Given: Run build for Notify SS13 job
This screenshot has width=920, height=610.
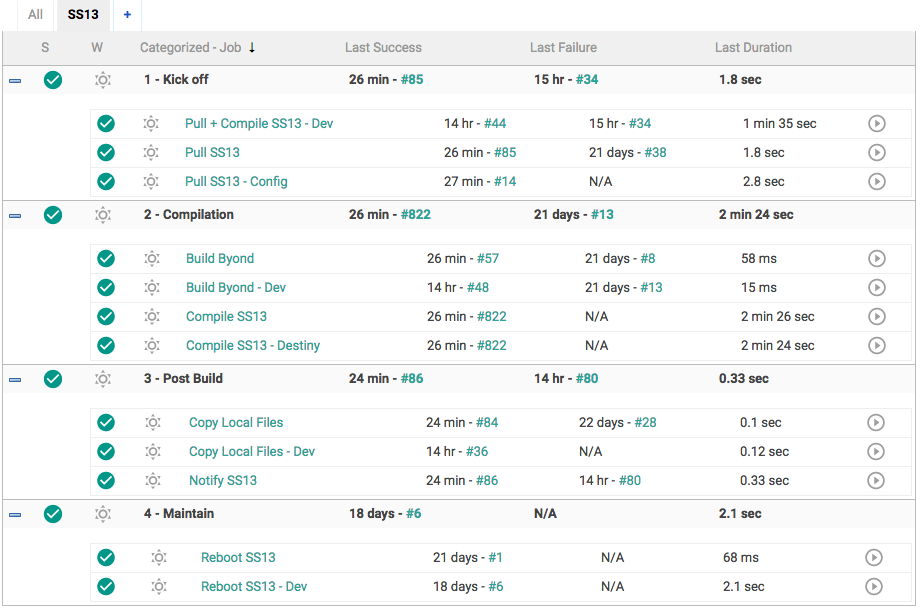Looking at the screenshot, I should pyautogui.click(x=876, y=481).
